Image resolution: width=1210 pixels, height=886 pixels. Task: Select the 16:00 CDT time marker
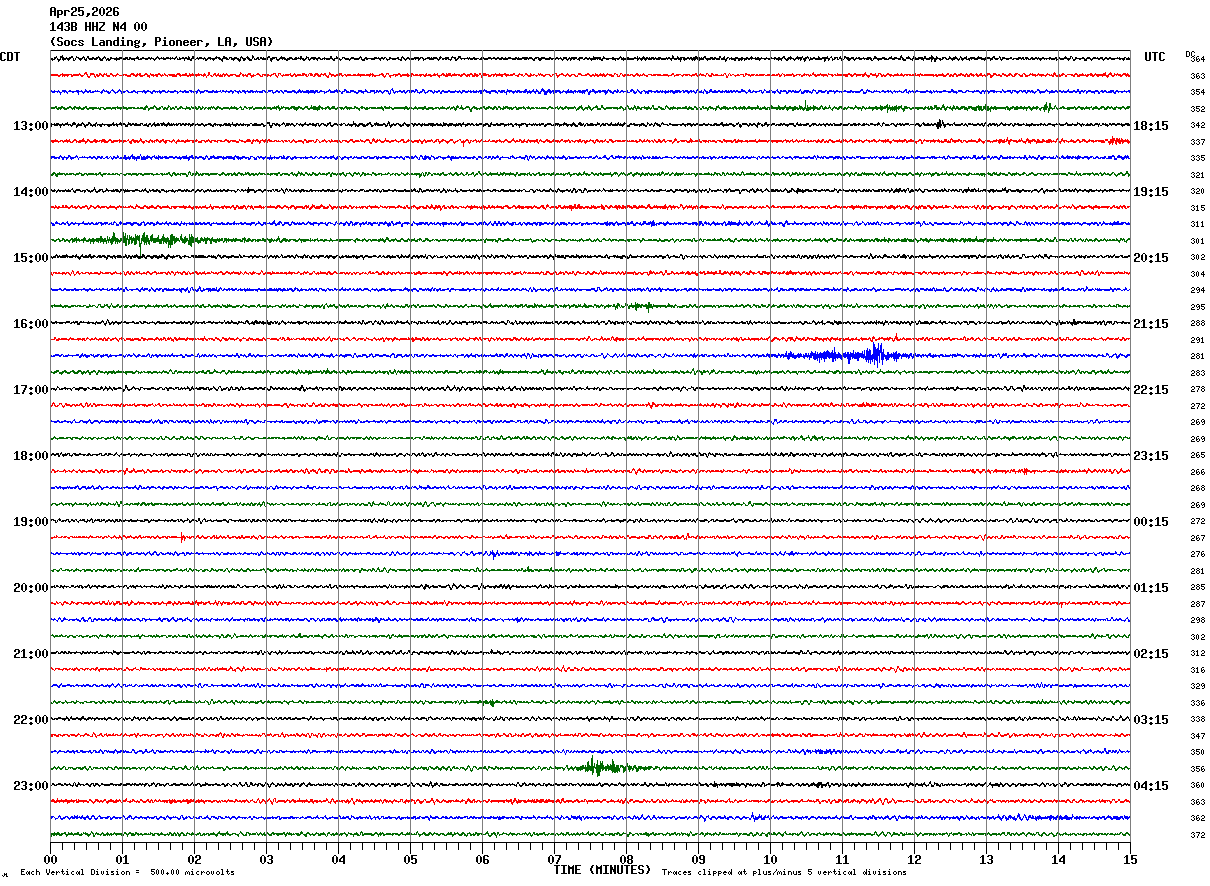pyautogui.click(x=30, y=324)
